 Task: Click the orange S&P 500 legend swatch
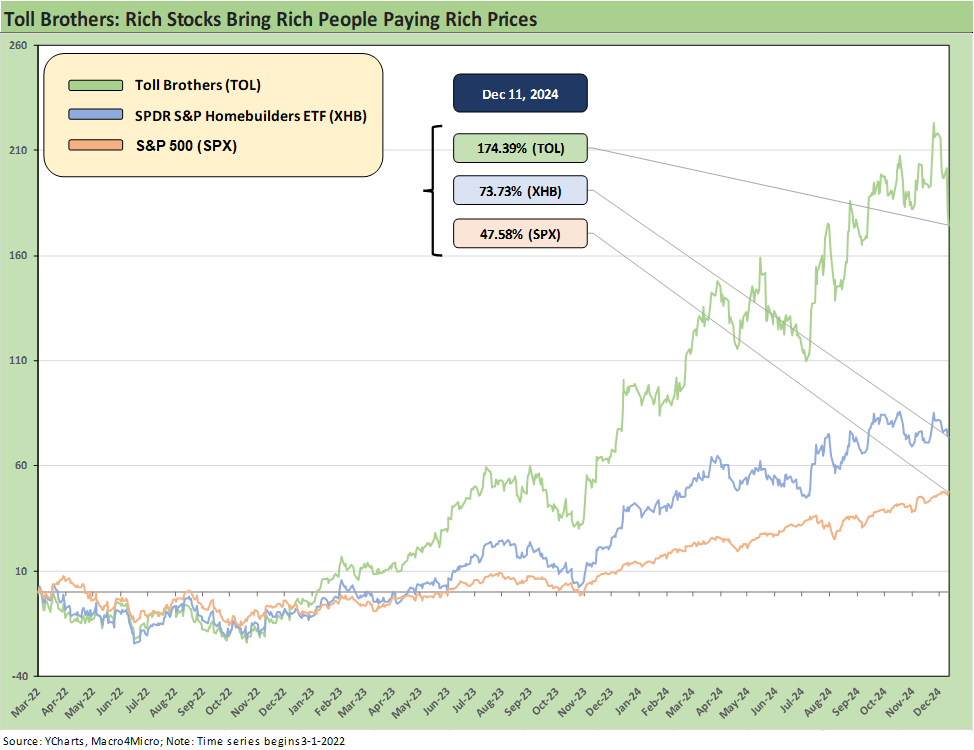coord(96,145)
